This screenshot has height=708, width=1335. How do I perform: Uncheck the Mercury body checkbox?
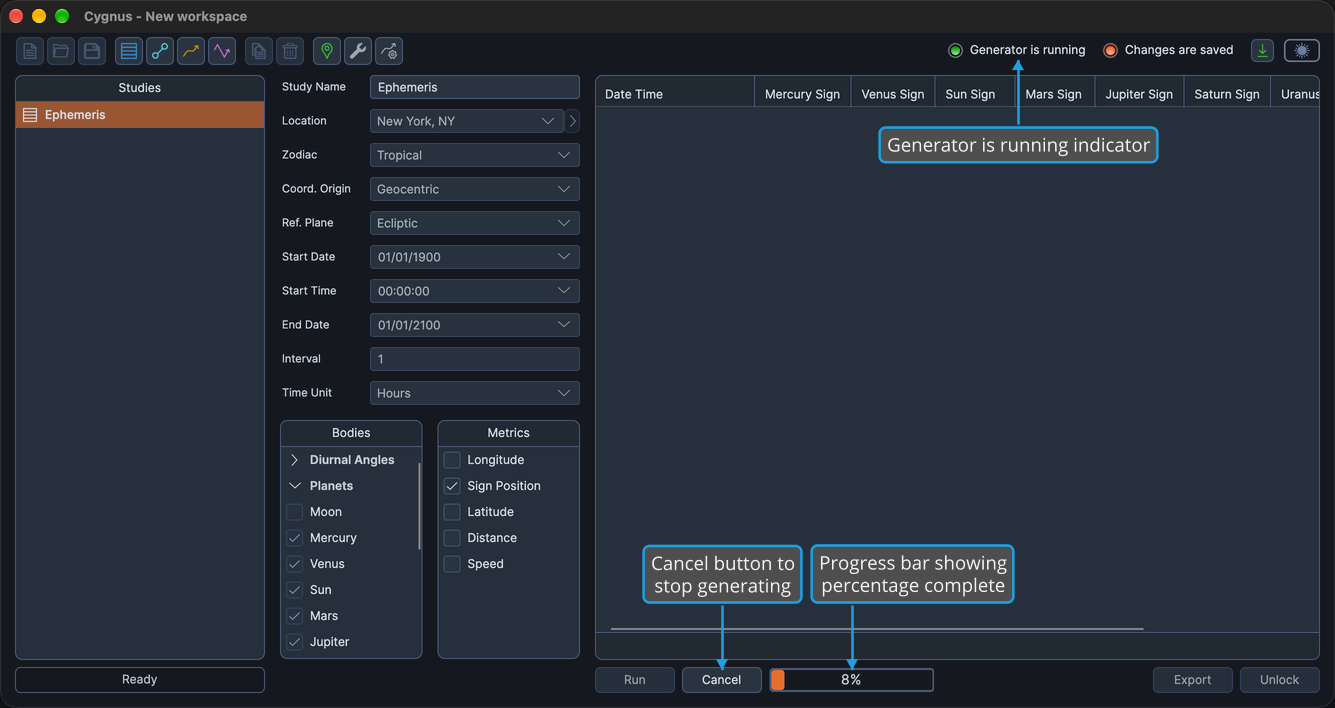[x=295, y=538]
